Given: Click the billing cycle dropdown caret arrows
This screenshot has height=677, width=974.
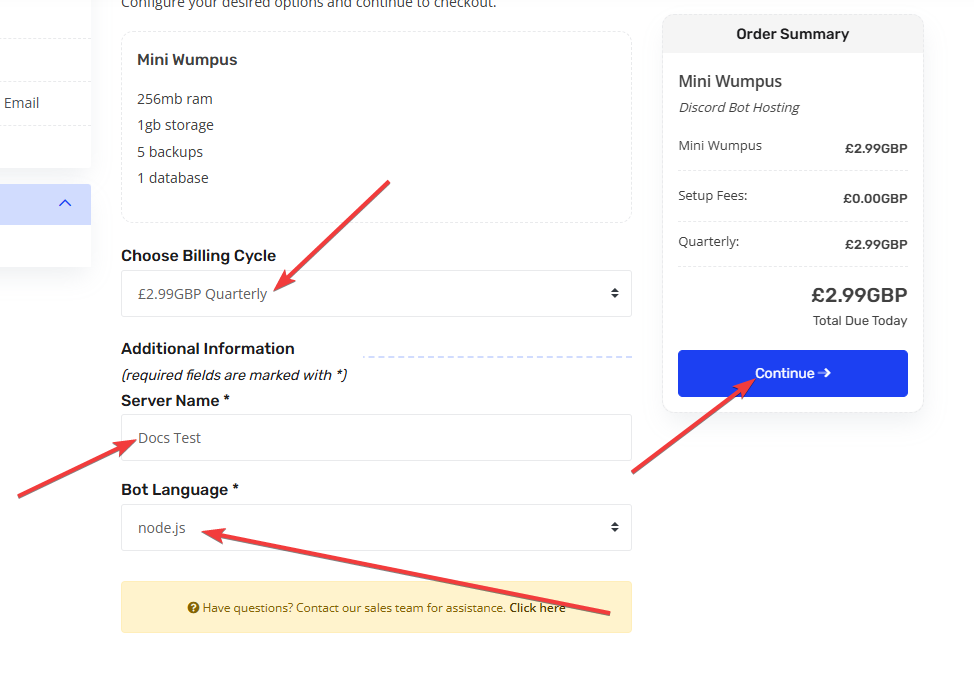Looking at the screenshot, I should [614, 294].
